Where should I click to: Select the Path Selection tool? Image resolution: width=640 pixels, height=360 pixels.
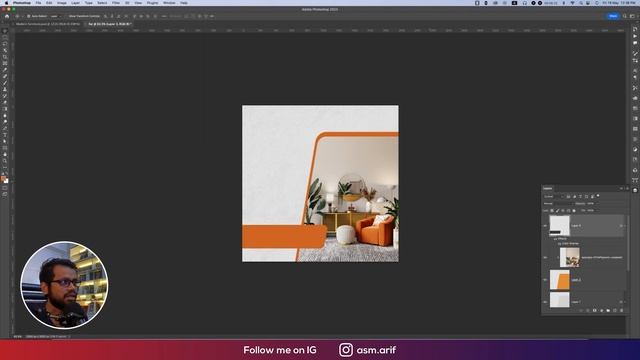(5, 142)
